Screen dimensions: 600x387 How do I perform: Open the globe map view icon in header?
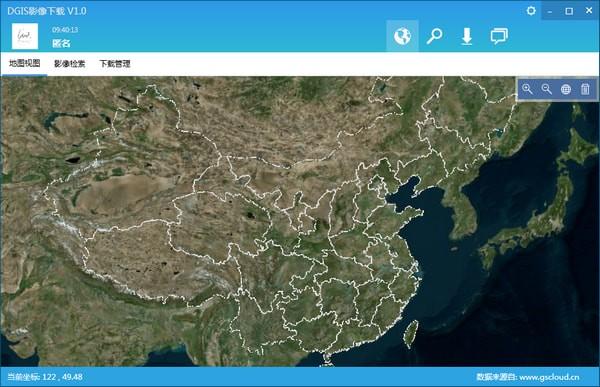(402, 36)
